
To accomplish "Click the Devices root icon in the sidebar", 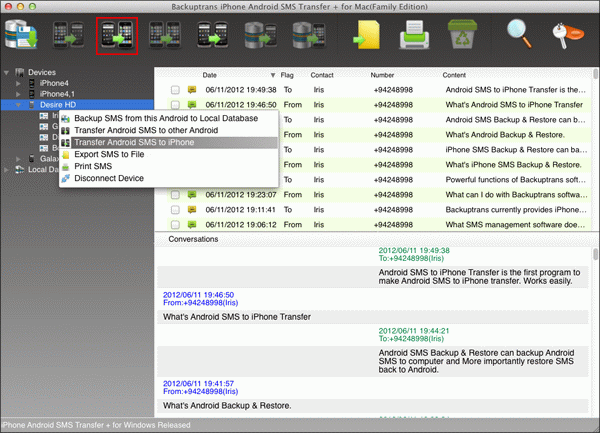I will pos(20,72).
